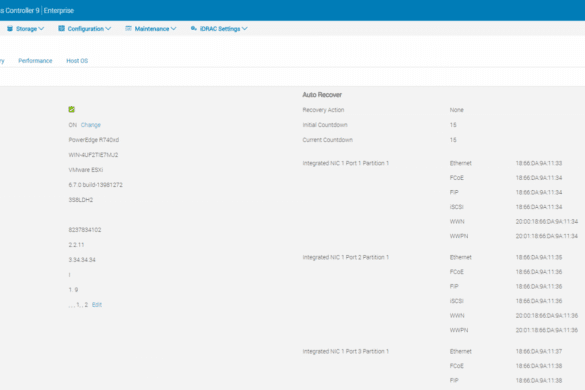This screenshot has height=390, width=585.
Task: Click the Configuration menu icon
Action: click(62, 28)
